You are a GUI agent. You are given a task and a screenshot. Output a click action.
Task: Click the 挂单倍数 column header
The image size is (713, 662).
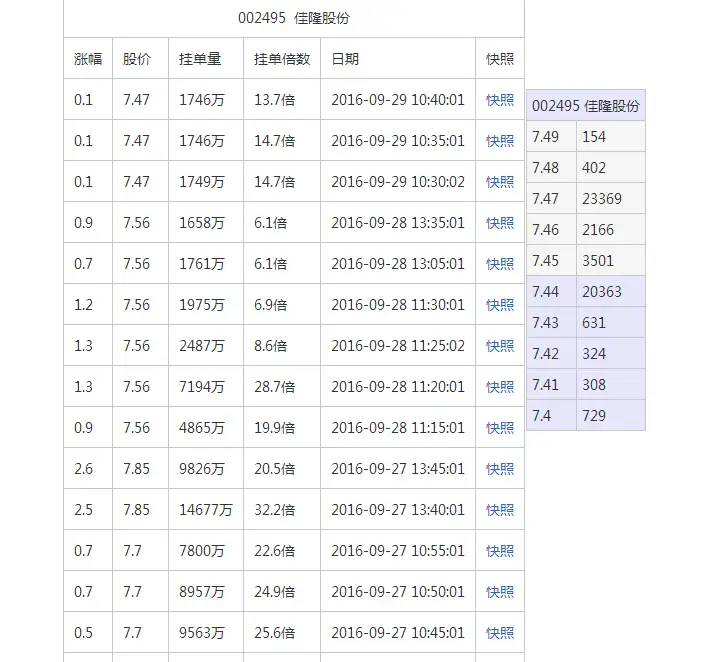click(282, 59)
